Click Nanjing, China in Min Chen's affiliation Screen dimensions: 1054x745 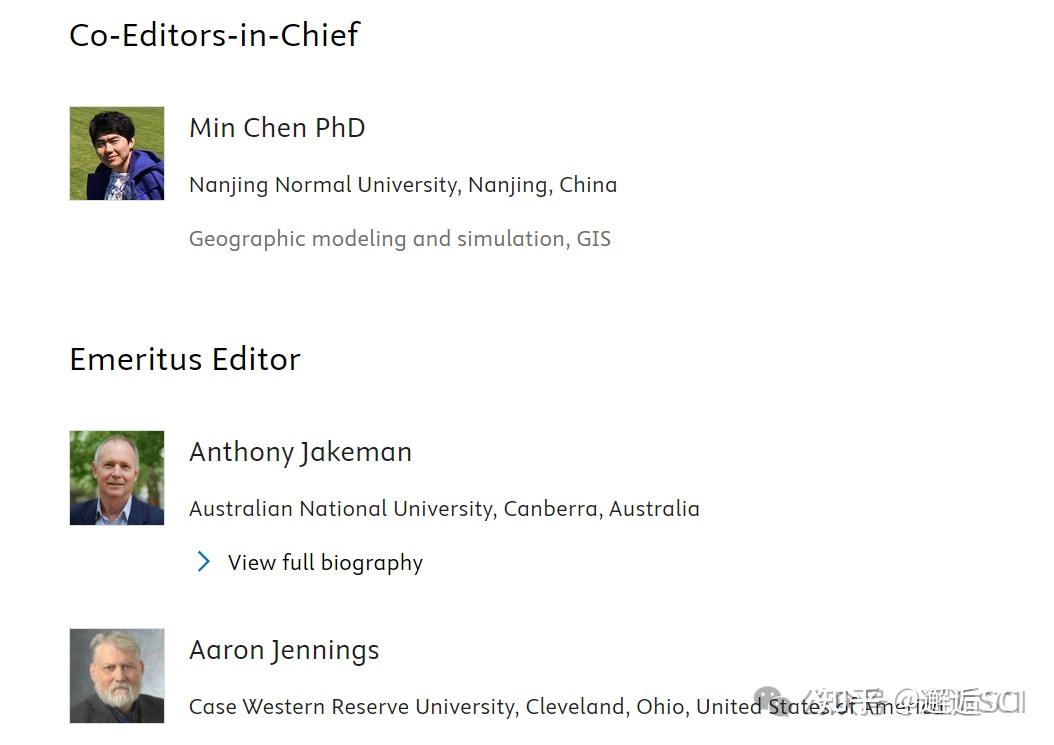[x=542, y=185]
